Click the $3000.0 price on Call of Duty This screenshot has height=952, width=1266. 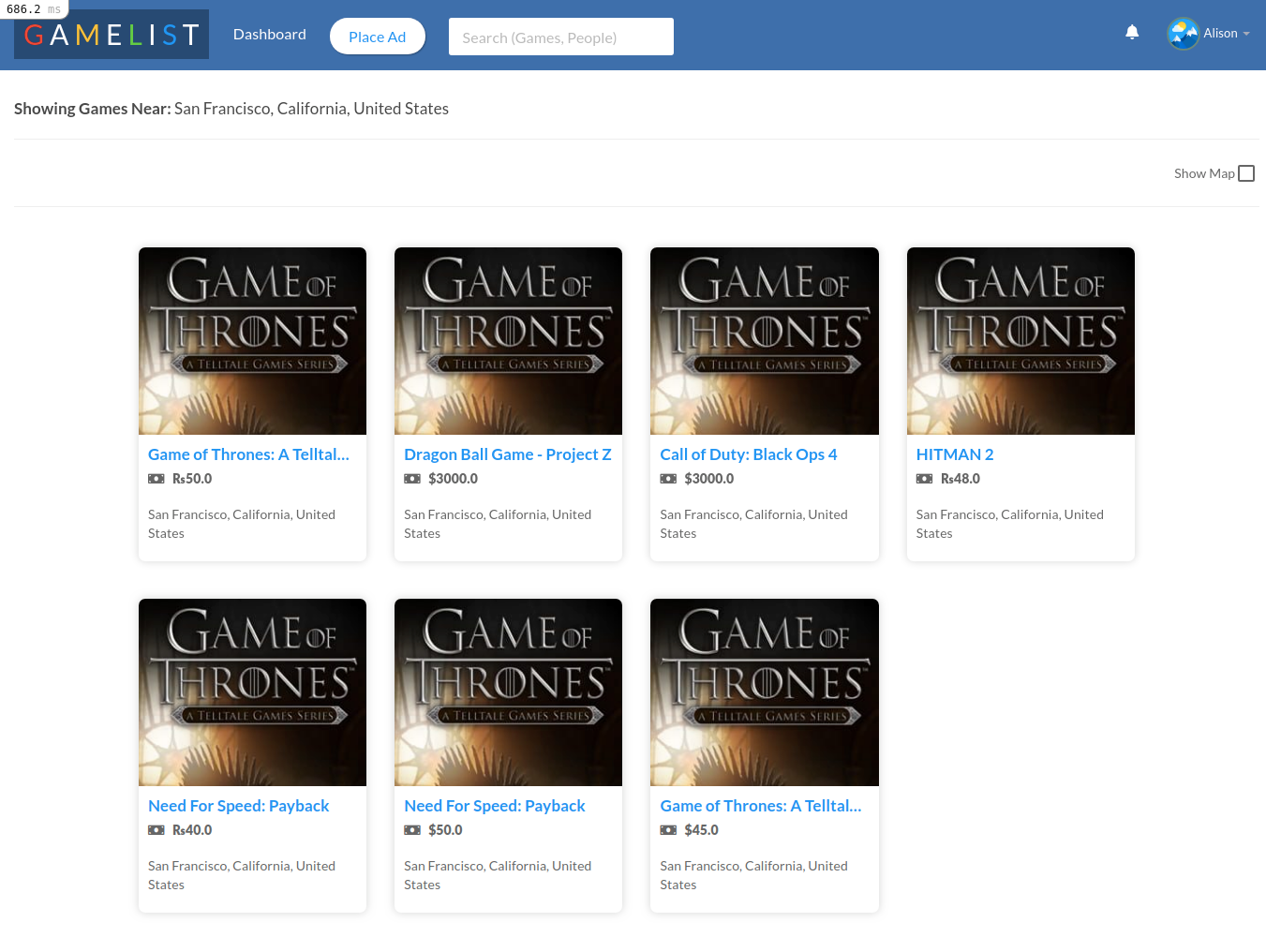[709, 479]
